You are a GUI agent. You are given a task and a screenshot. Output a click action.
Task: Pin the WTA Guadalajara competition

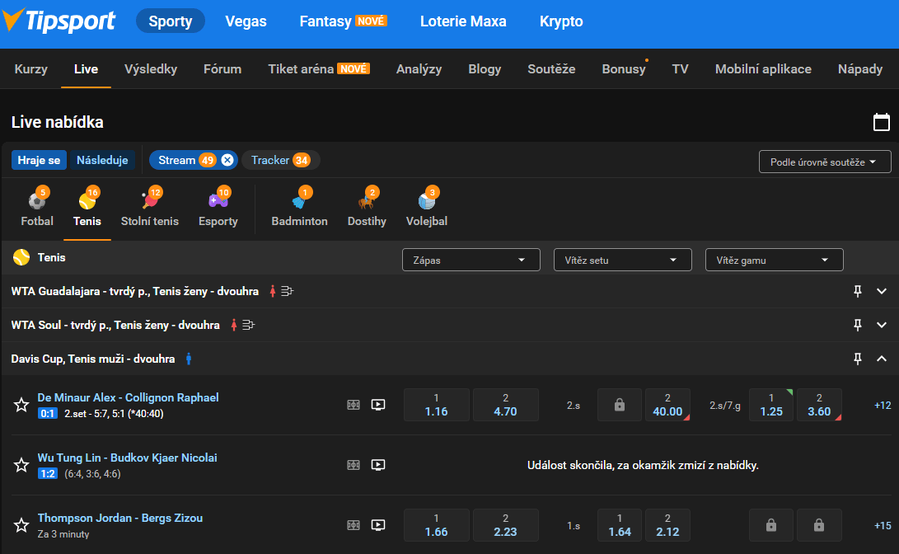click(x=858, y=291)
